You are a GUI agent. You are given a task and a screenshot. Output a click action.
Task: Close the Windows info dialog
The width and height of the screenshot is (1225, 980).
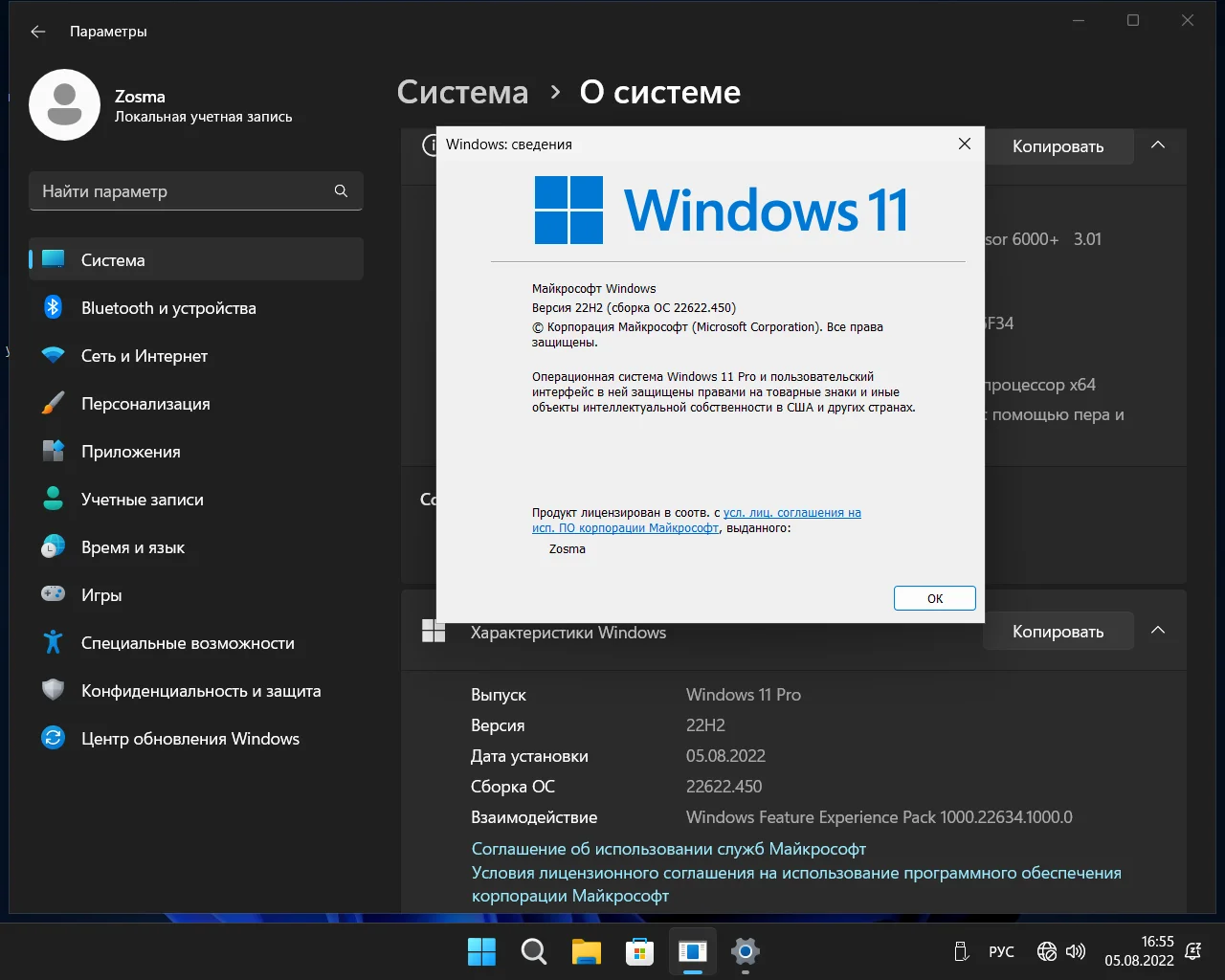pos(965,144)
